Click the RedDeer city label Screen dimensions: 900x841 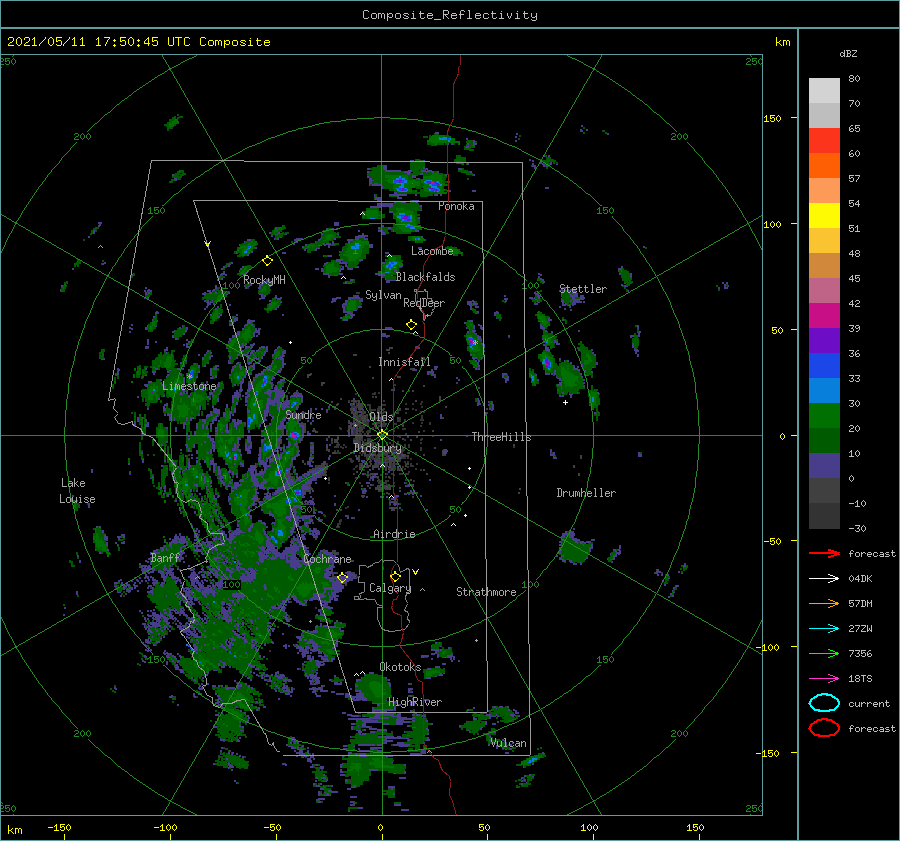424,303
